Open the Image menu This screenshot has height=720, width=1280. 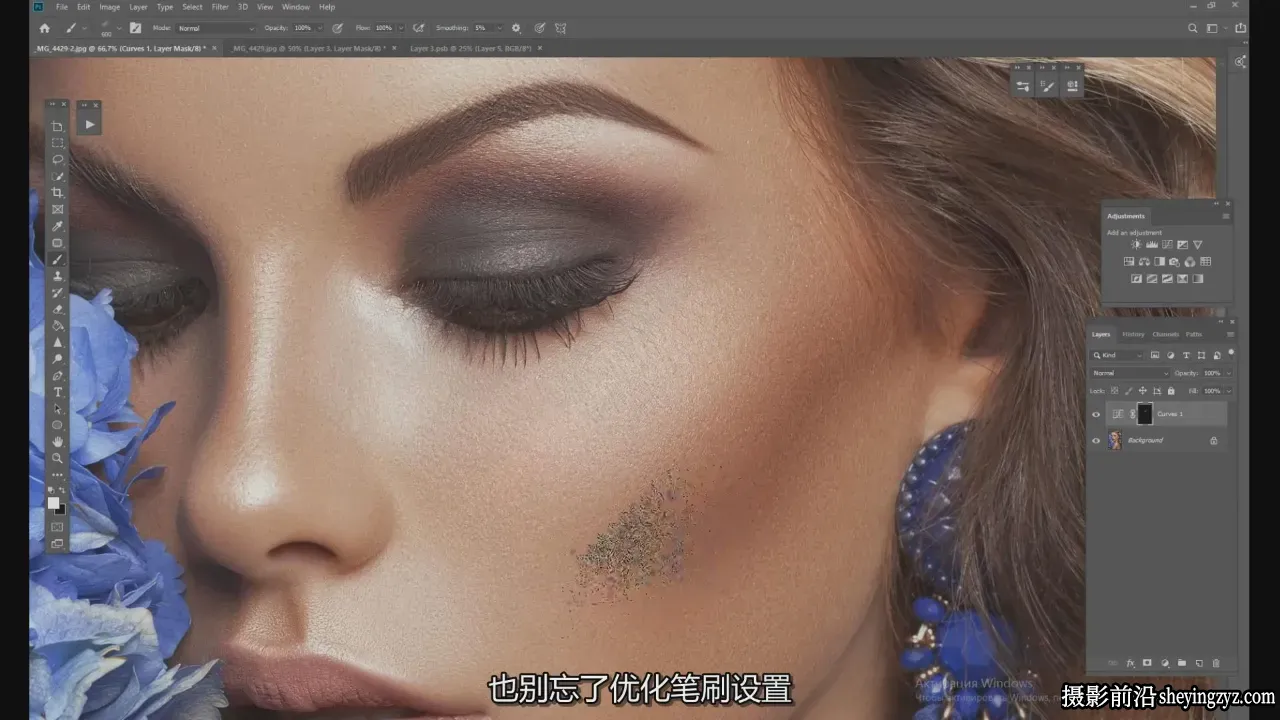109,7
